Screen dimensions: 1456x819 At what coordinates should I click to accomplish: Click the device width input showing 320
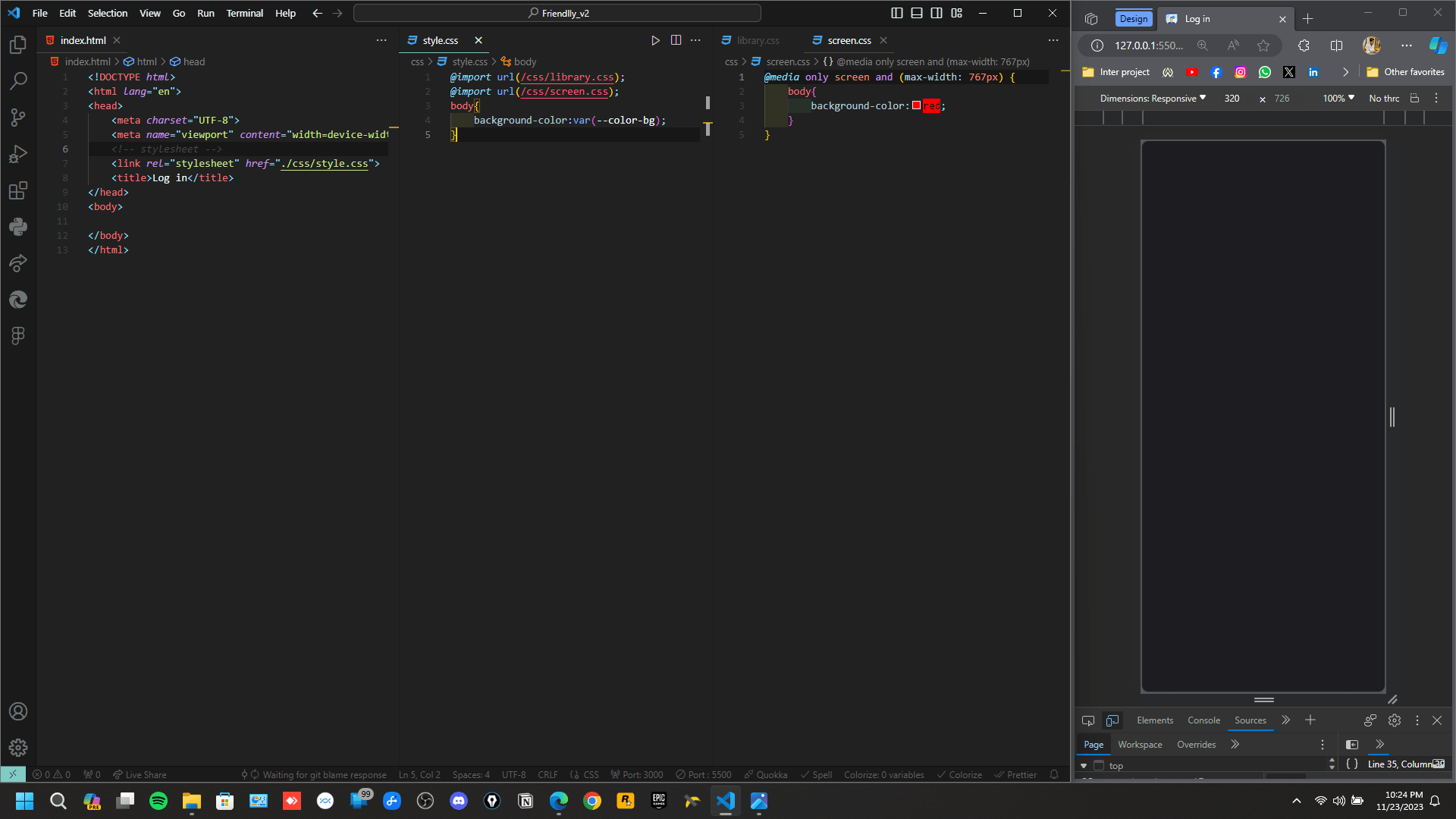click(1232, 99)
